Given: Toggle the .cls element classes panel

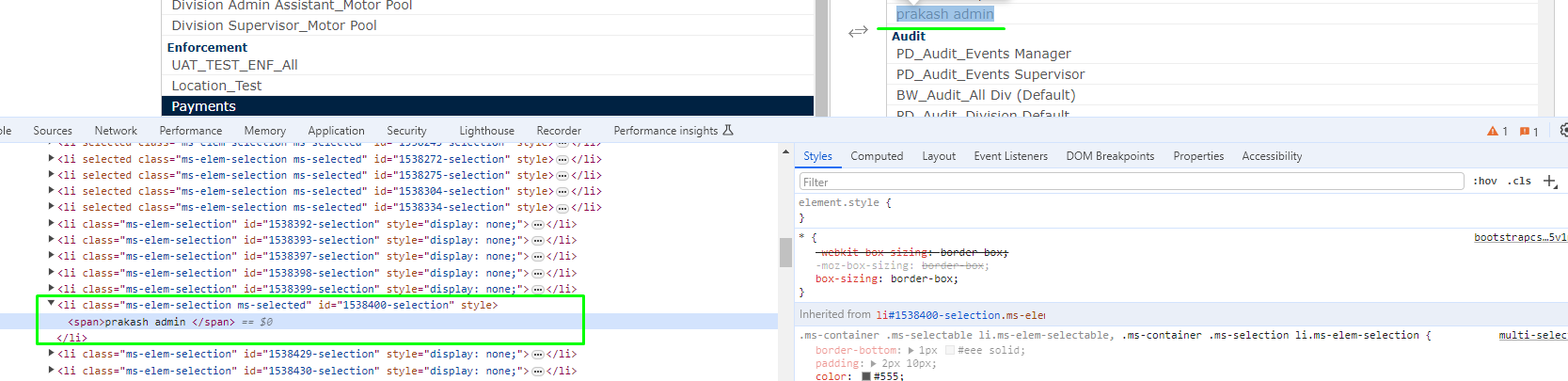Looking at the screenshot, I should [x=1520, y=182].
